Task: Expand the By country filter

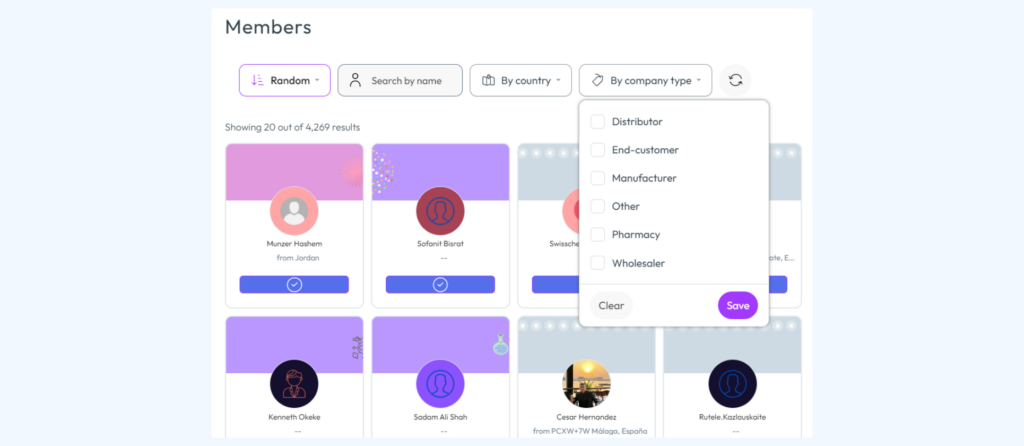Action: [521, 80]
